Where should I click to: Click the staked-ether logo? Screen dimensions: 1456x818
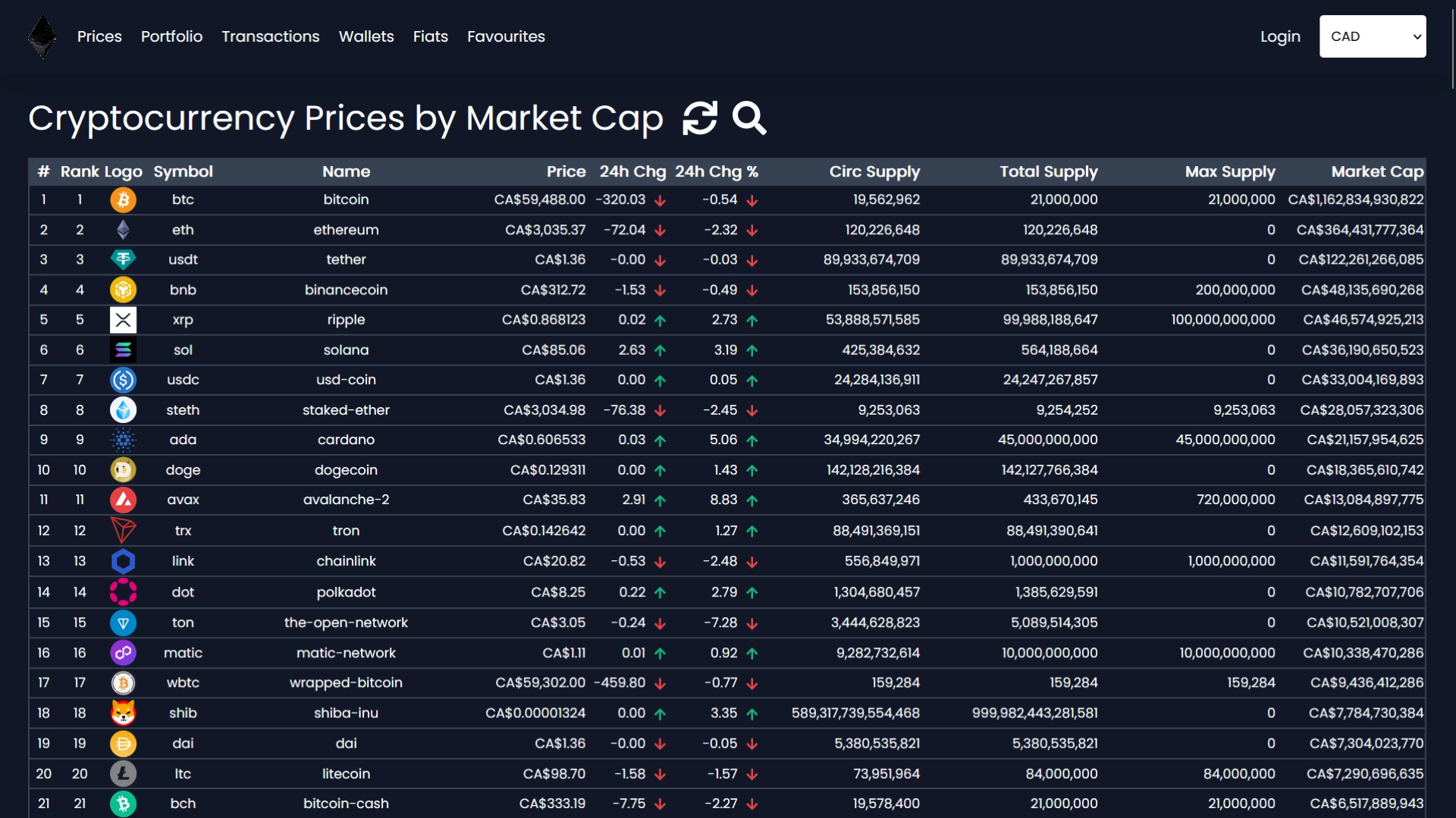pos(123,410)
